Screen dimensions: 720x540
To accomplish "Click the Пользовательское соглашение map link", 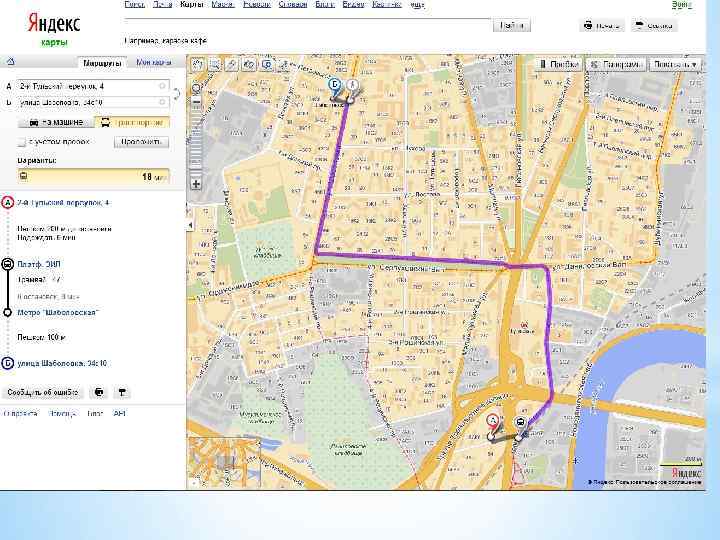I will 658,482.
